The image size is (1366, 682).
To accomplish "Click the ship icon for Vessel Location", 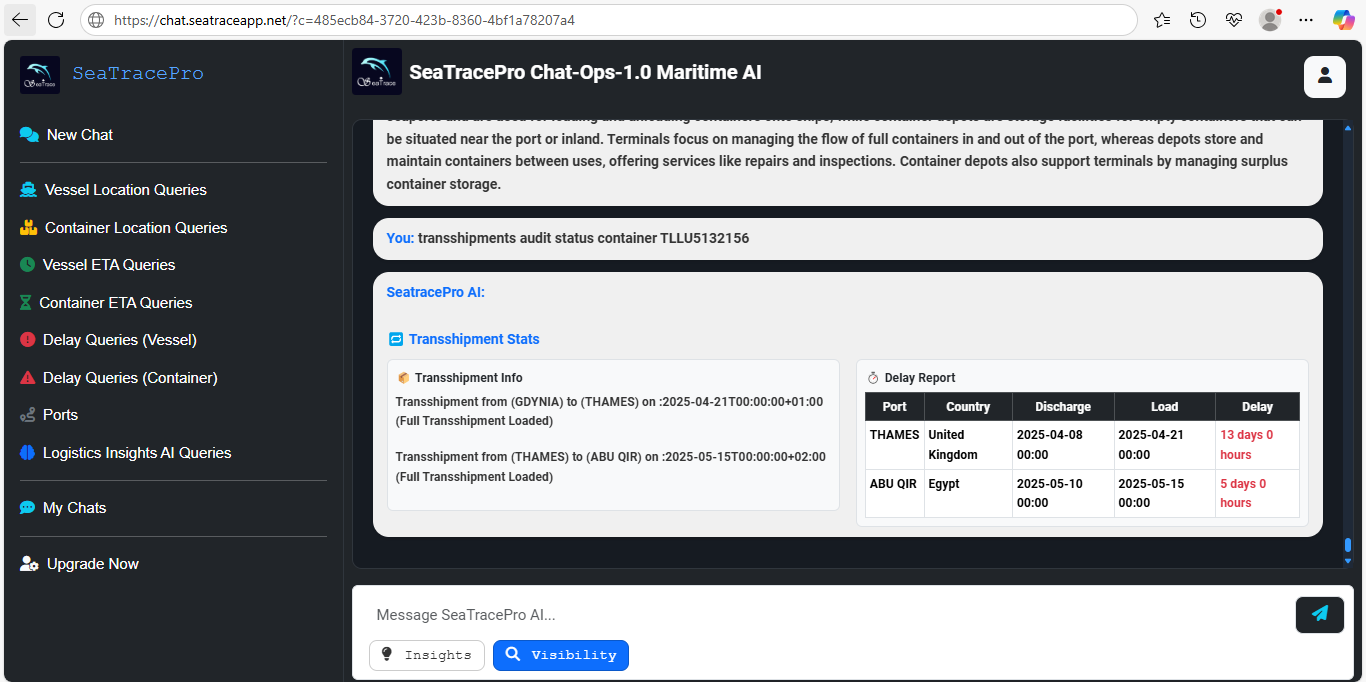I will (x=28, y=190).
